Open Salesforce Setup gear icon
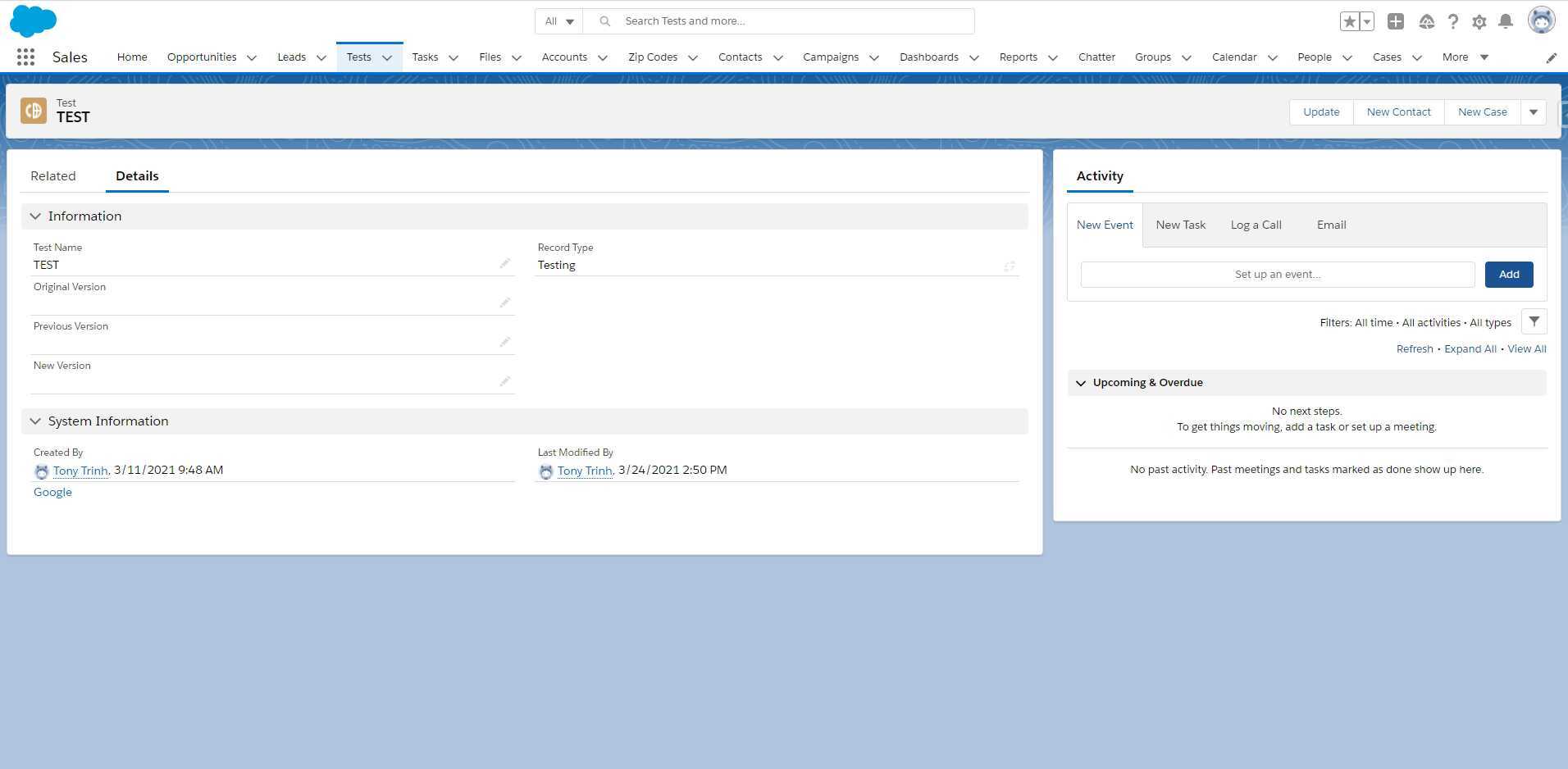 coord(1479,21)
